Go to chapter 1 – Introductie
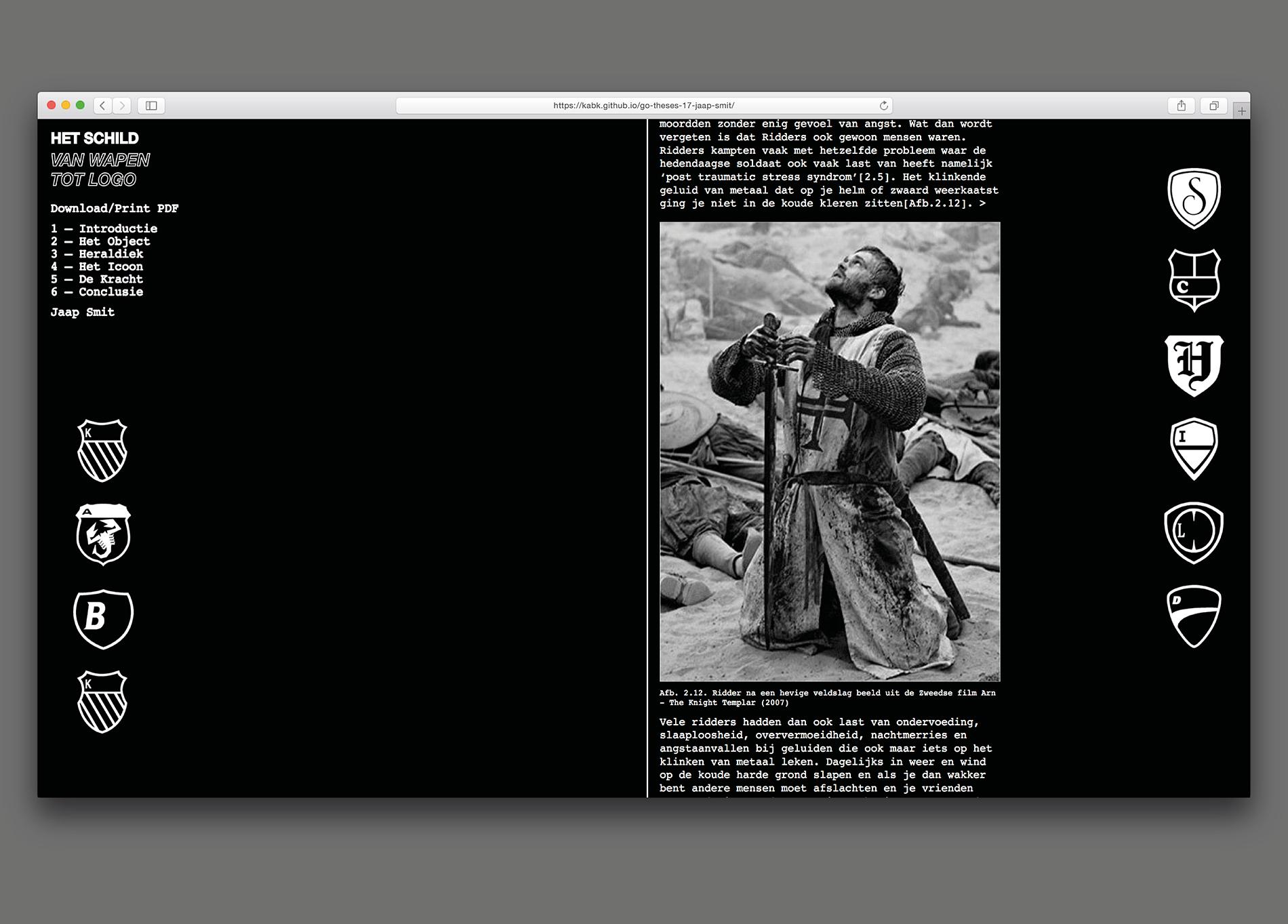Viewport: 1288px width, 924px height. pos(104,228)
